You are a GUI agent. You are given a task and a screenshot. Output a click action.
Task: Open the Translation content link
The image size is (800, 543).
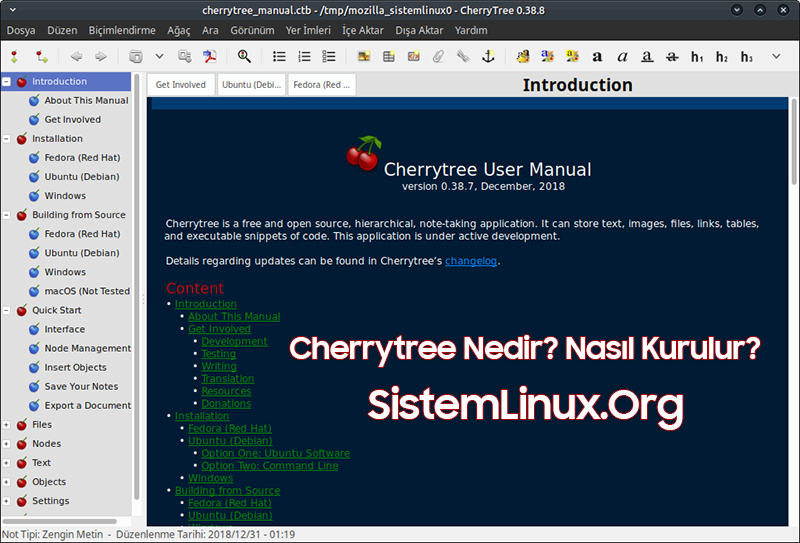point(228,379)
